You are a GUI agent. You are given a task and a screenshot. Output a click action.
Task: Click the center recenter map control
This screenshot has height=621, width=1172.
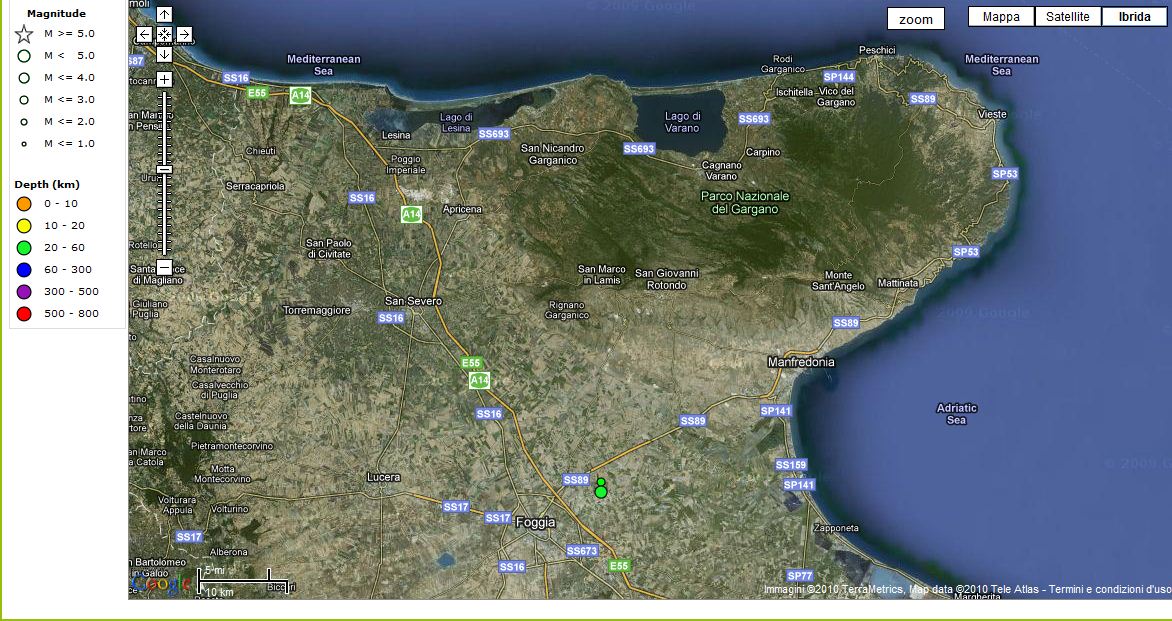[x=164, y=34]
